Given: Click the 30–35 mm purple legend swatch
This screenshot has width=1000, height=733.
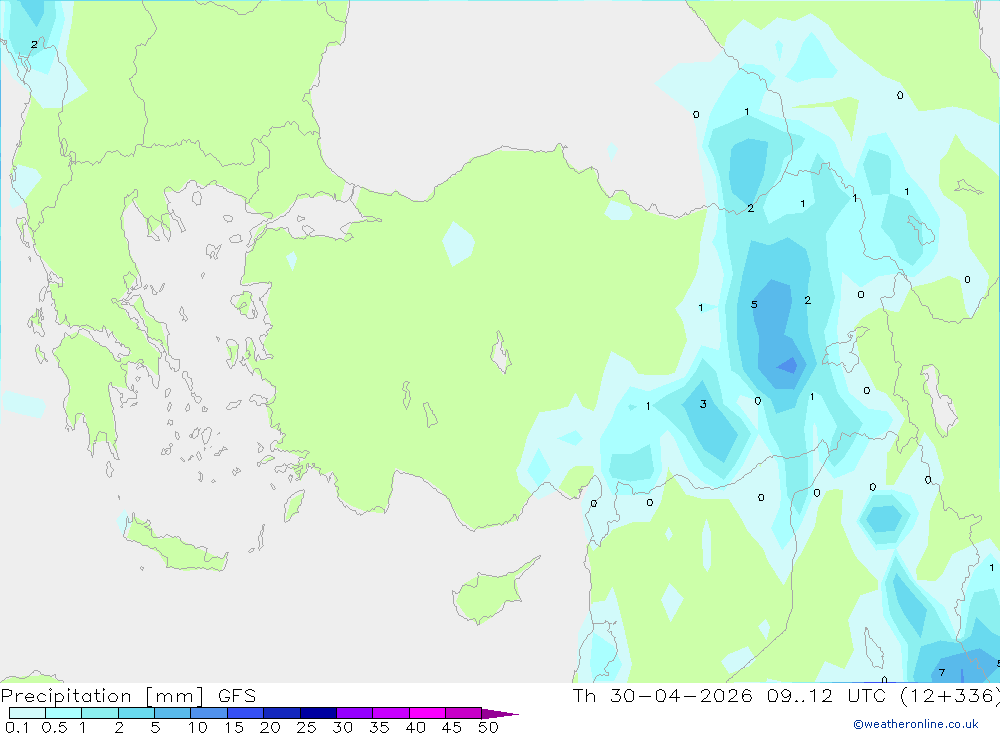Looking at the screenshot, I should [x=355, y=713].
